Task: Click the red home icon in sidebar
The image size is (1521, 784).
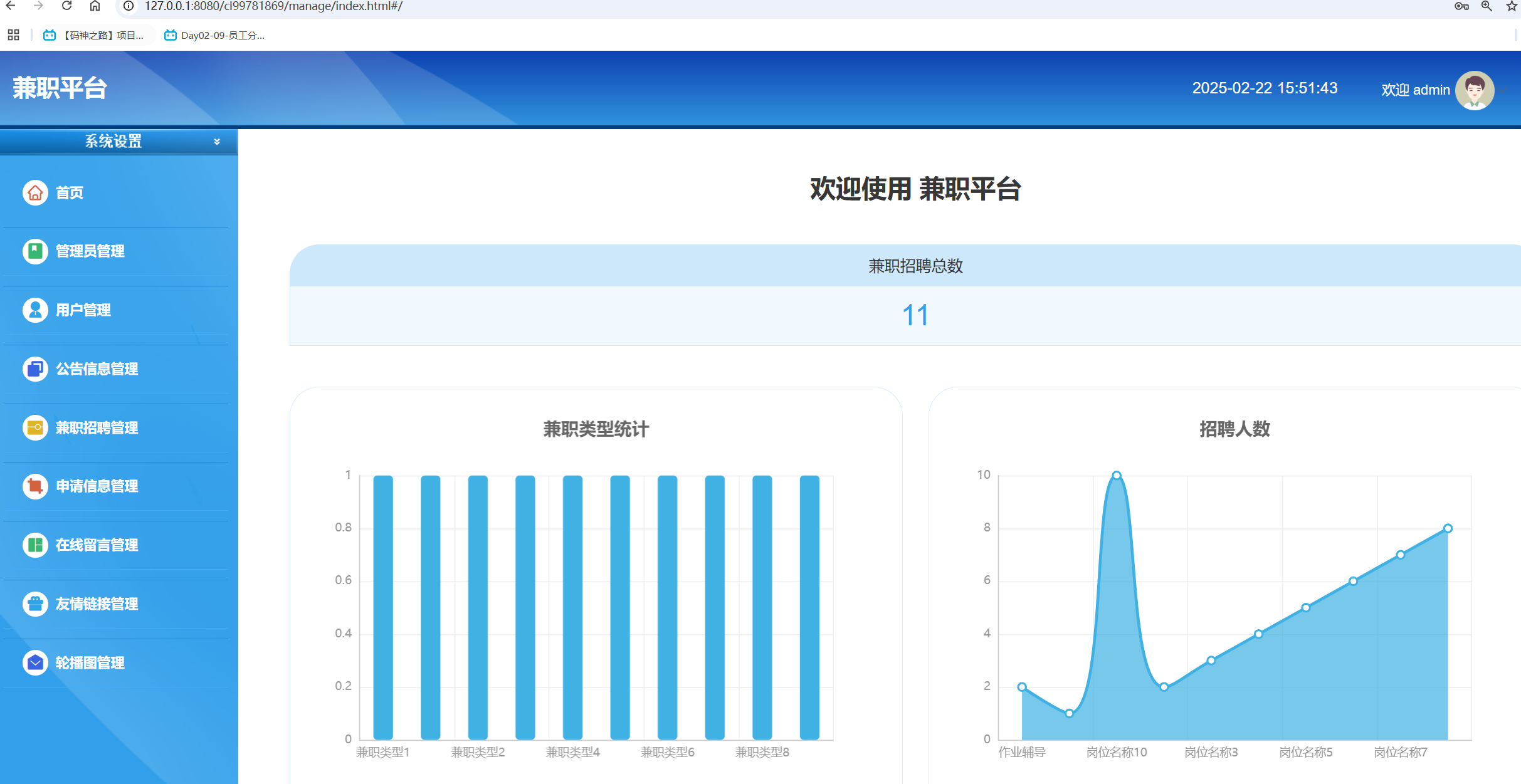Action: (35, 192)
